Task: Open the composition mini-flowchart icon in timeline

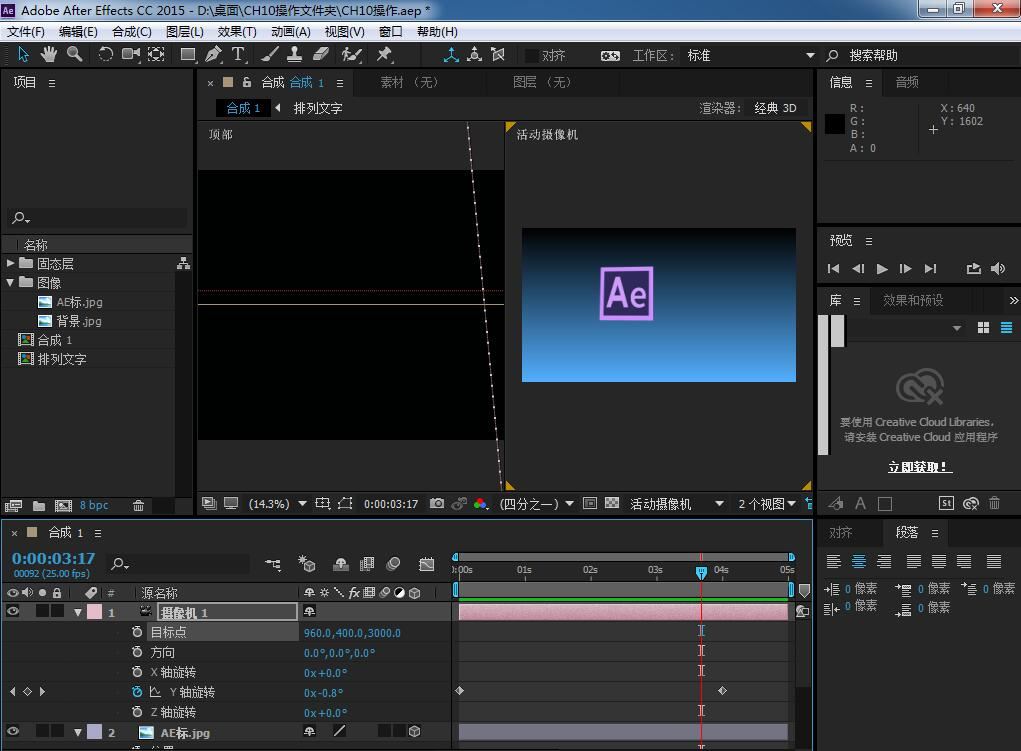Action: point(273,565)
